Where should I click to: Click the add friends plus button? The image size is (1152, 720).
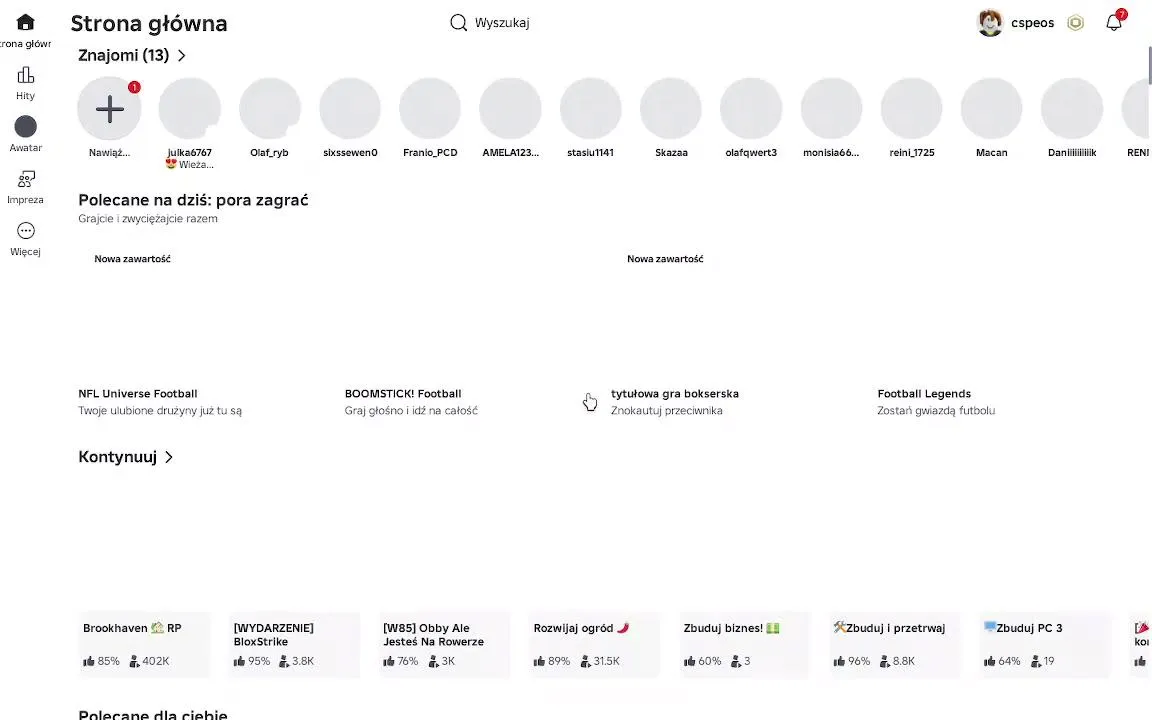point(109,109)
